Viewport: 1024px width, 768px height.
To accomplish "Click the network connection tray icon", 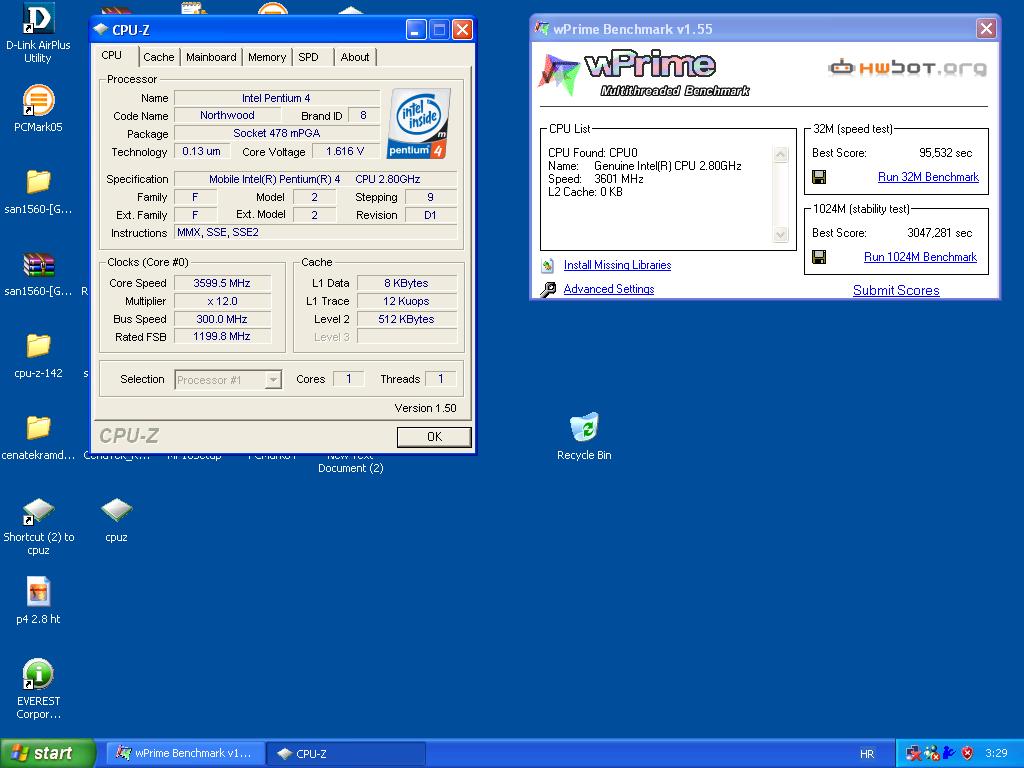I will [x=914, y=753].
